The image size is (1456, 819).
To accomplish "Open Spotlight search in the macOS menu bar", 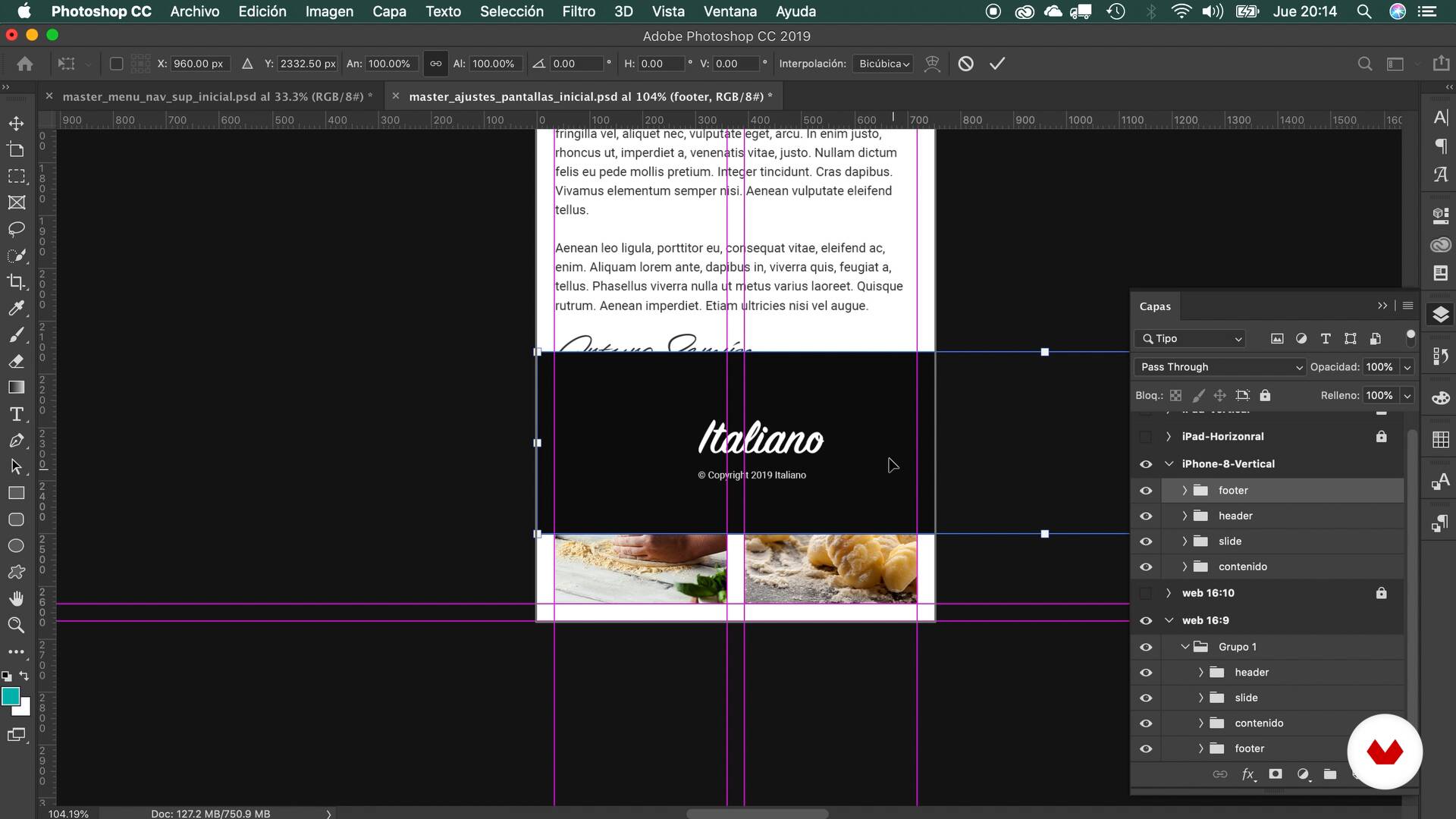I will coord(1363,11).
